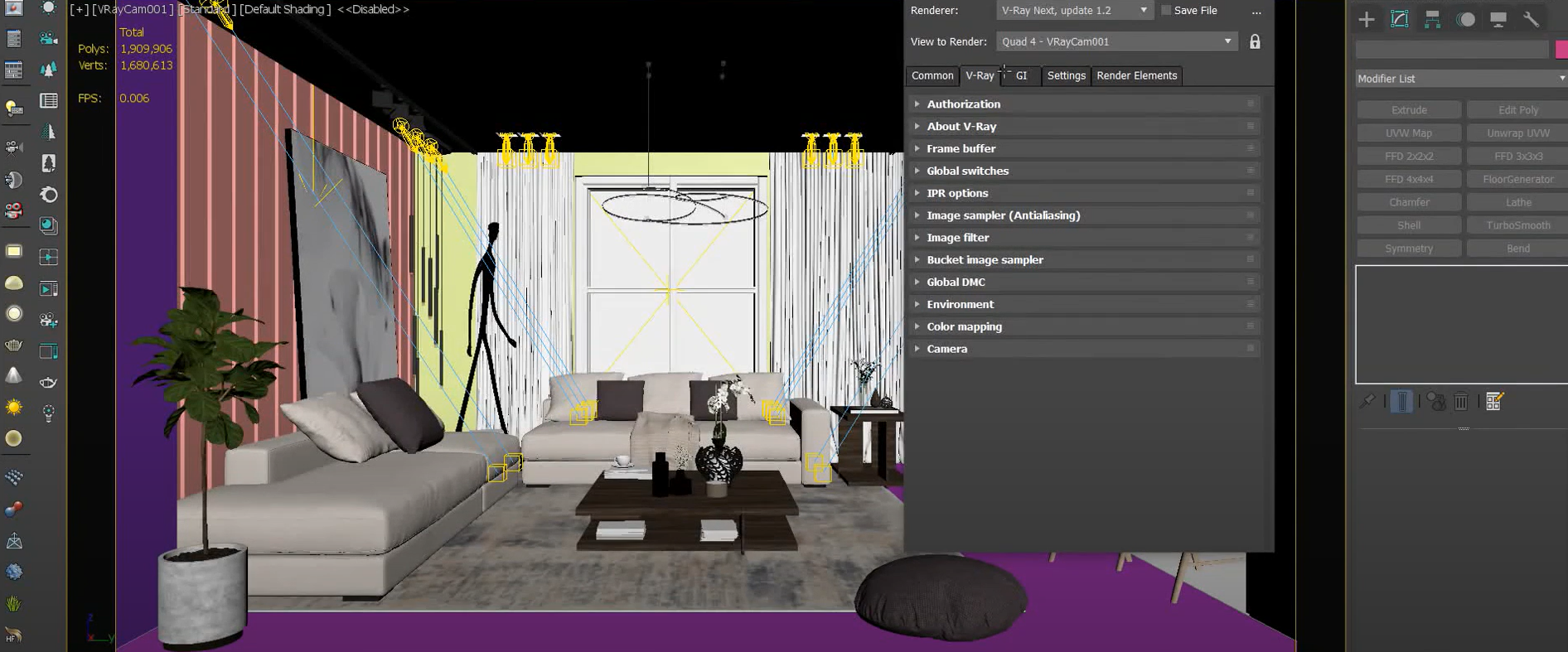1568x652 pixels.
Task: Click the pink object color swatch
Action: (1561, 50)
